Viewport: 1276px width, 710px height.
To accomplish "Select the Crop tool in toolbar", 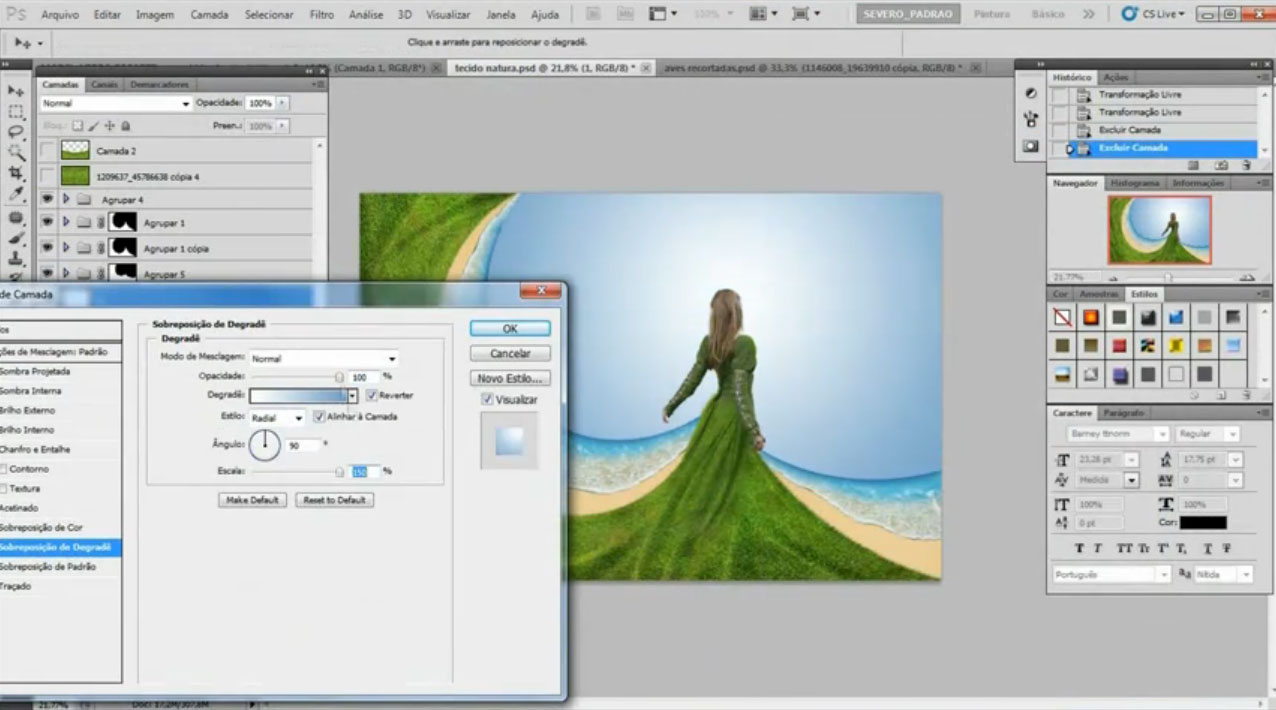I will point(16,173).
